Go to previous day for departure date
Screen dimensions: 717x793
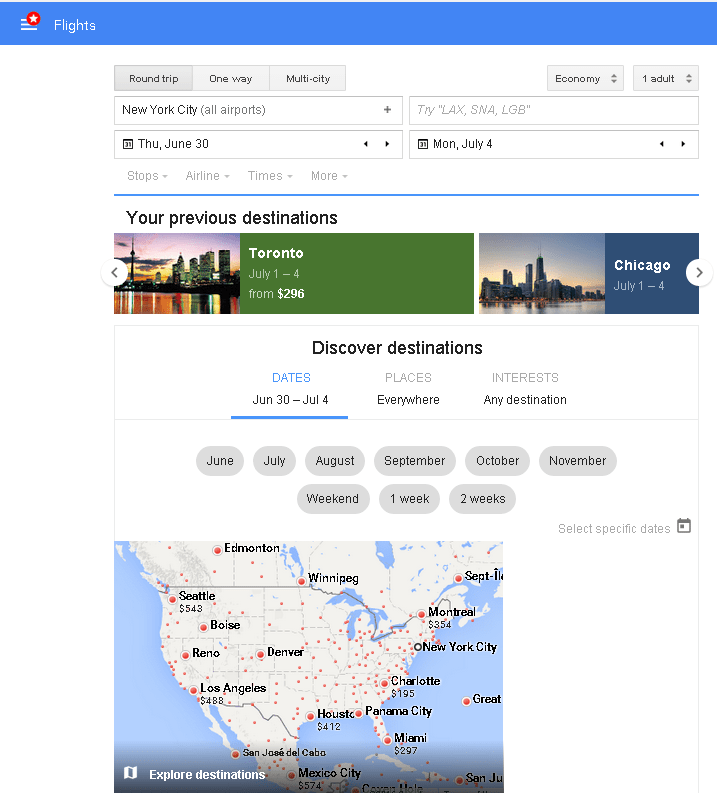tap(366, 144)
